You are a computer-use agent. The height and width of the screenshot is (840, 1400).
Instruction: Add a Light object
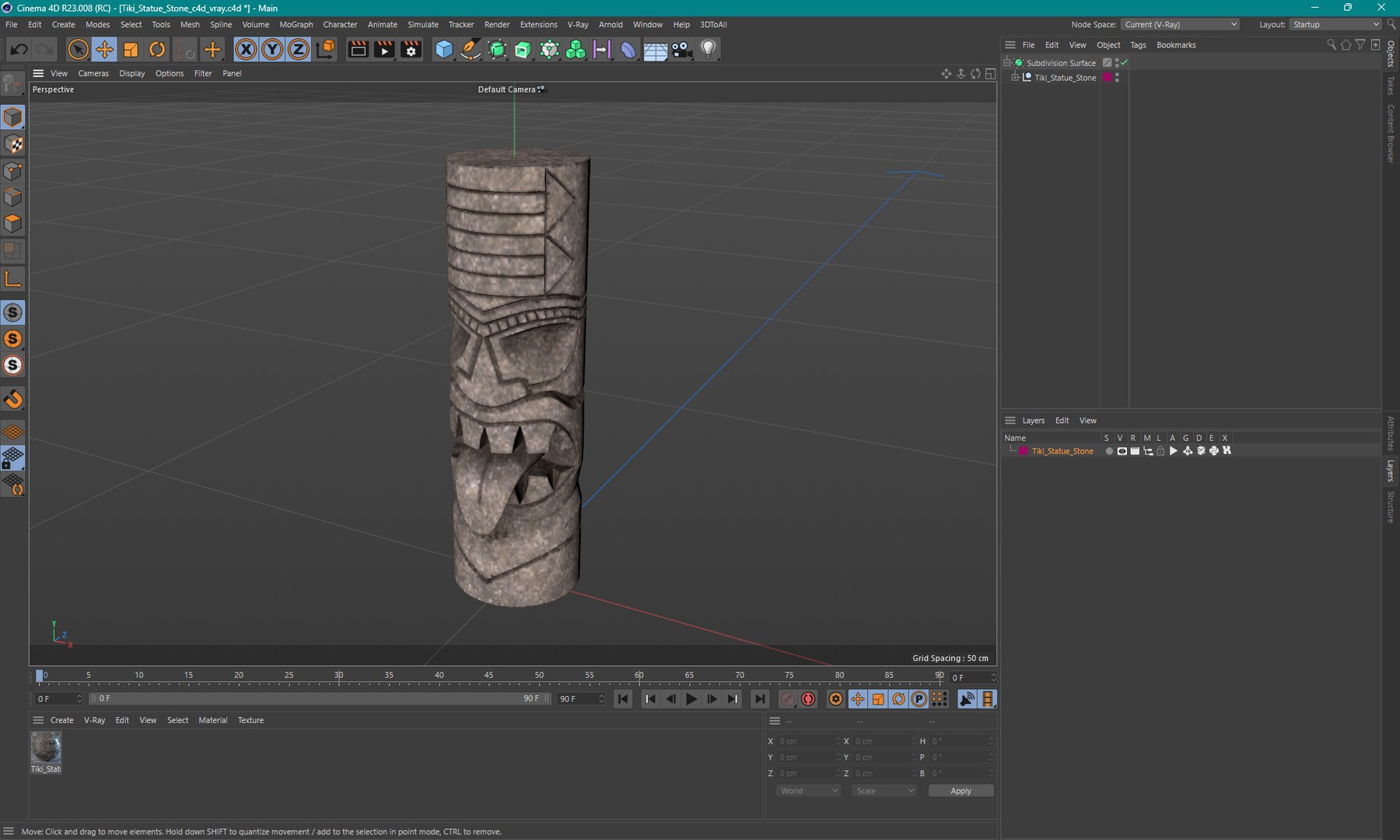tap(708, 50)
